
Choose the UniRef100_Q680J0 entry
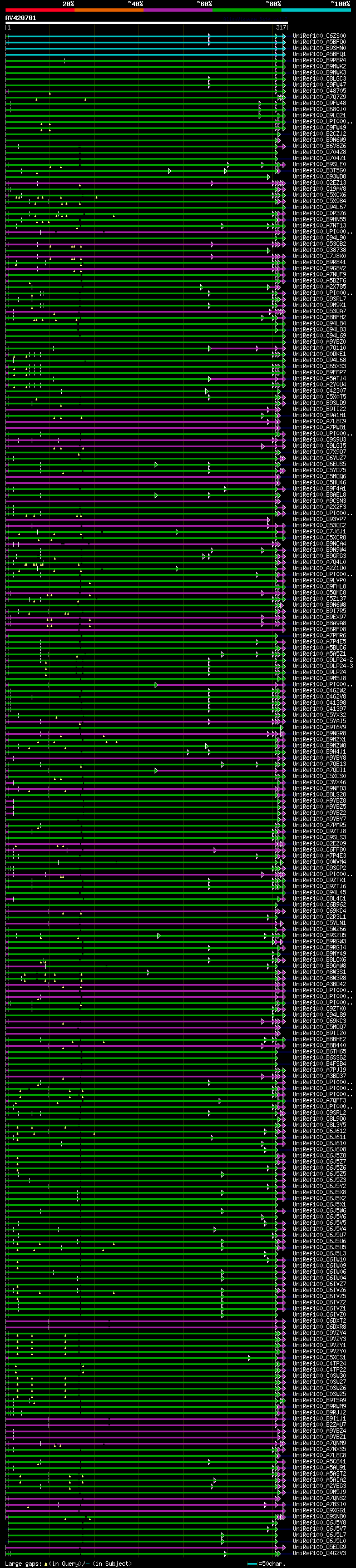pos(319,110)
